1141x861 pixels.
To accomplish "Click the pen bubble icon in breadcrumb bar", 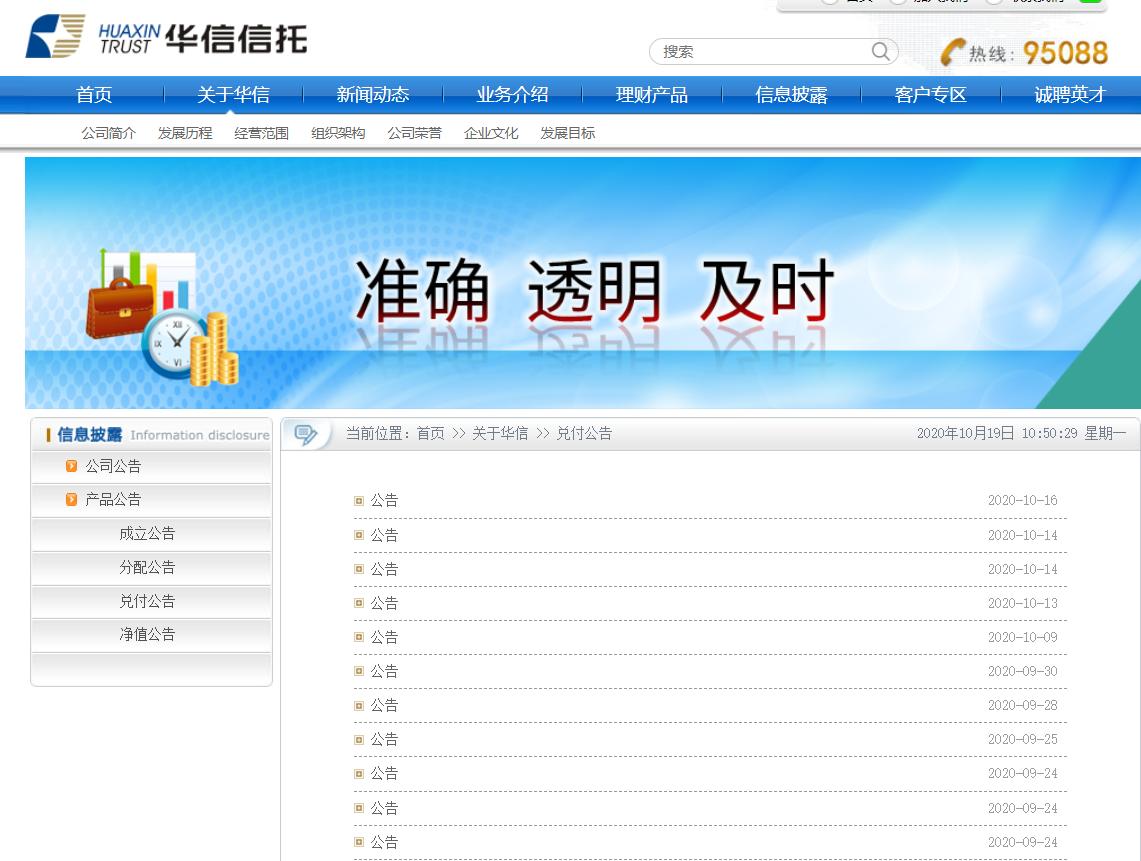I will [x=305, y=432].
